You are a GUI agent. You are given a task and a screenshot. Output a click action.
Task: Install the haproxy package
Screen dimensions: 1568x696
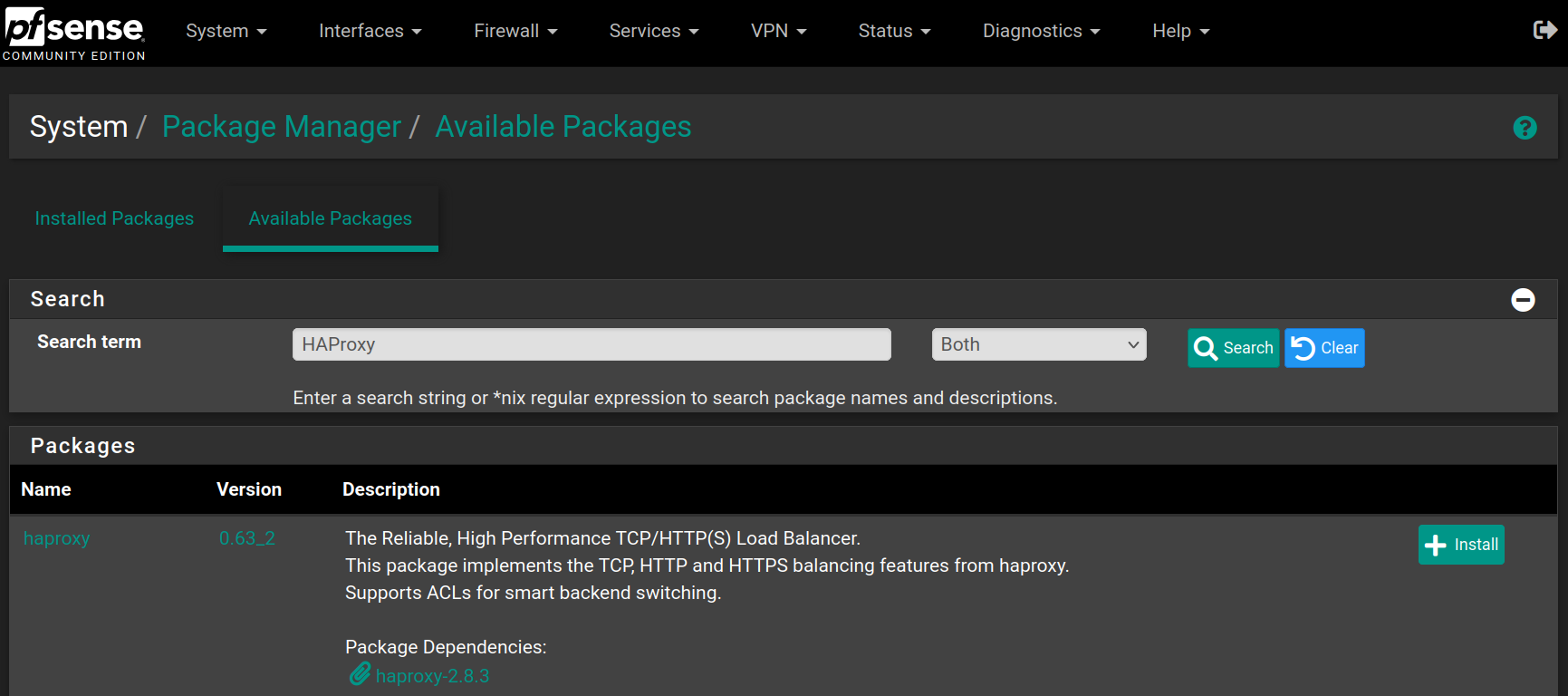1461,545
